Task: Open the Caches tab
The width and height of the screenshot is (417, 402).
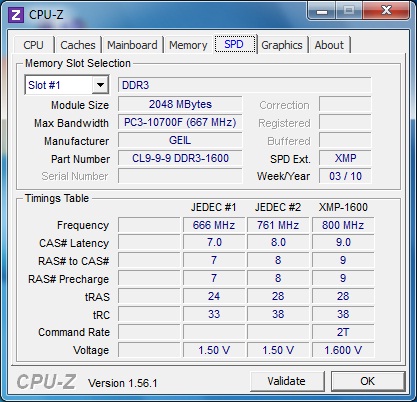Action: point(78,45)
